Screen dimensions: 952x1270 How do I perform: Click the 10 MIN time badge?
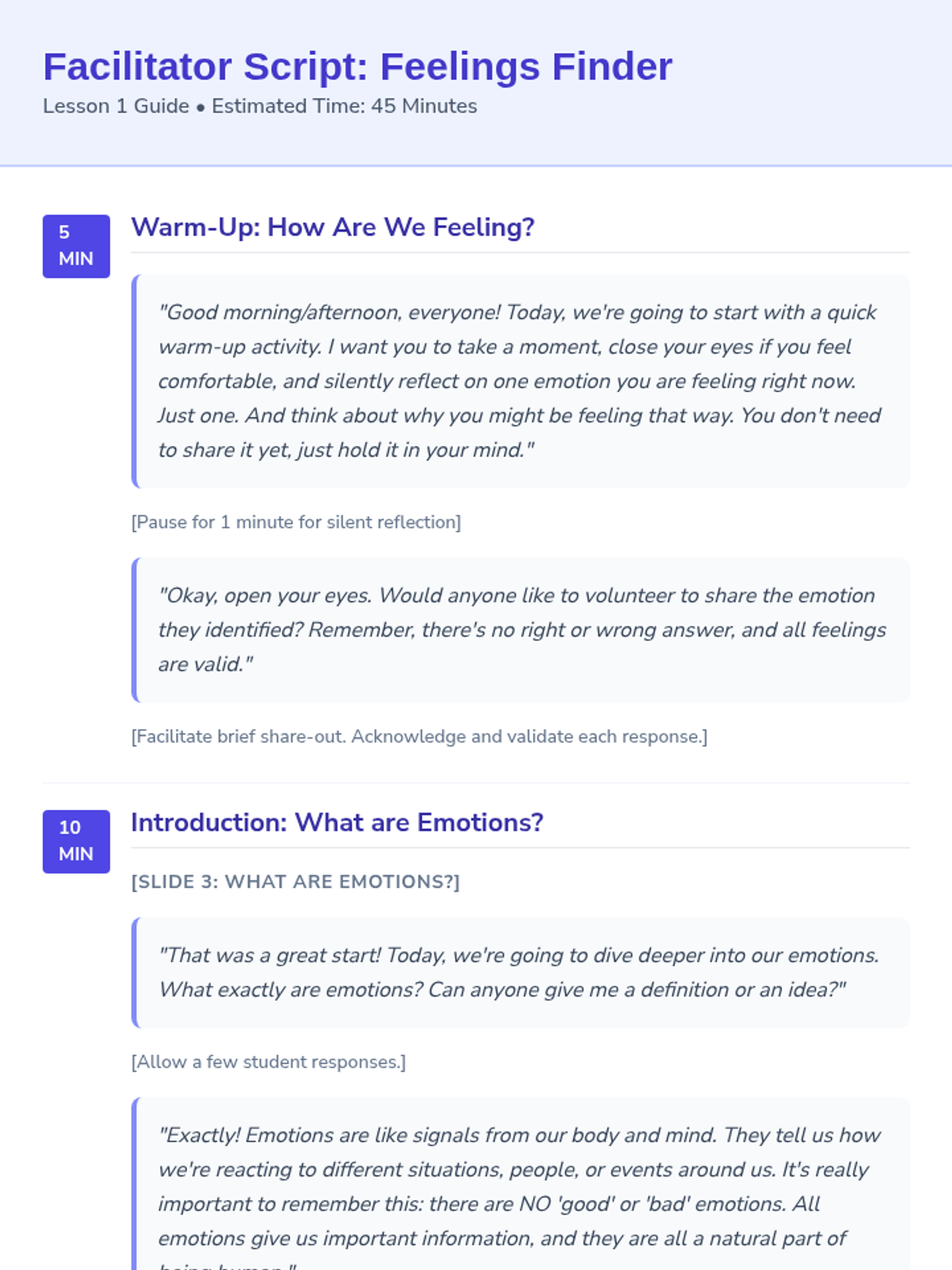click(76, 841)
